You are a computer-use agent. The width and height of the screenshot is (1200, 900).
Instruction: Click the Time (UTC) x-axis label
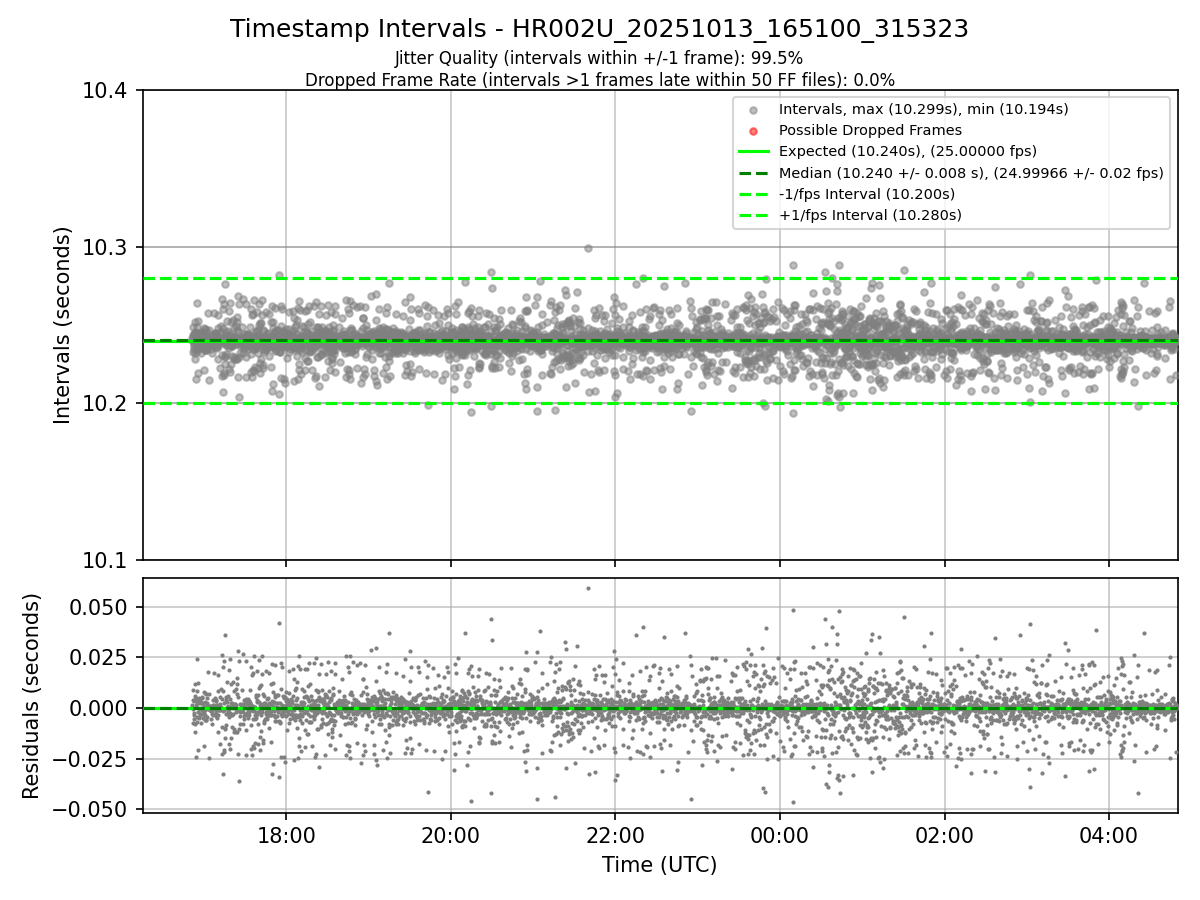click(659, 865)
